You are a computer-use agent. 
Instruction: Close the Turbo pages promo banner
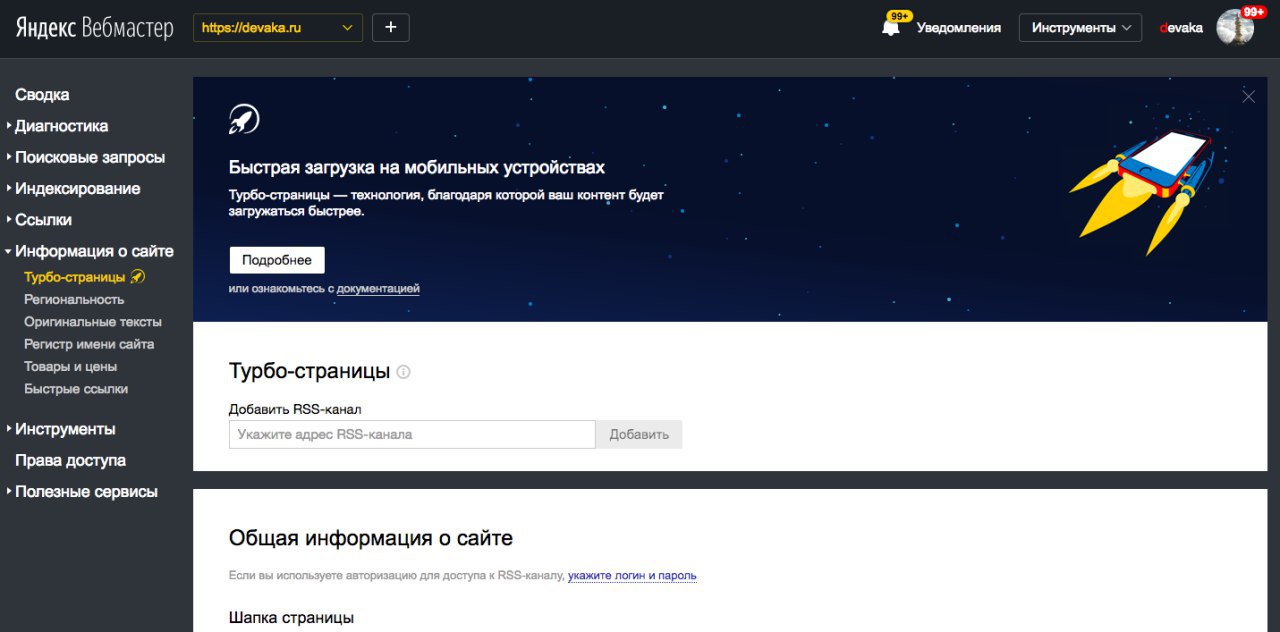[1248, 97]
